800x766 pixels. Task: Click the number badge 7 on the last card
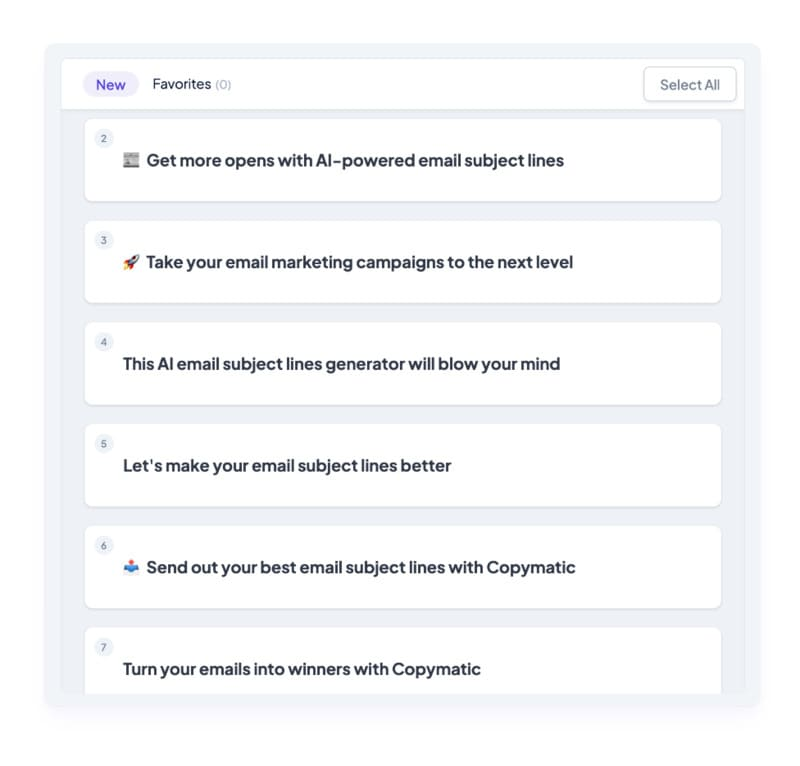point(104,647)
